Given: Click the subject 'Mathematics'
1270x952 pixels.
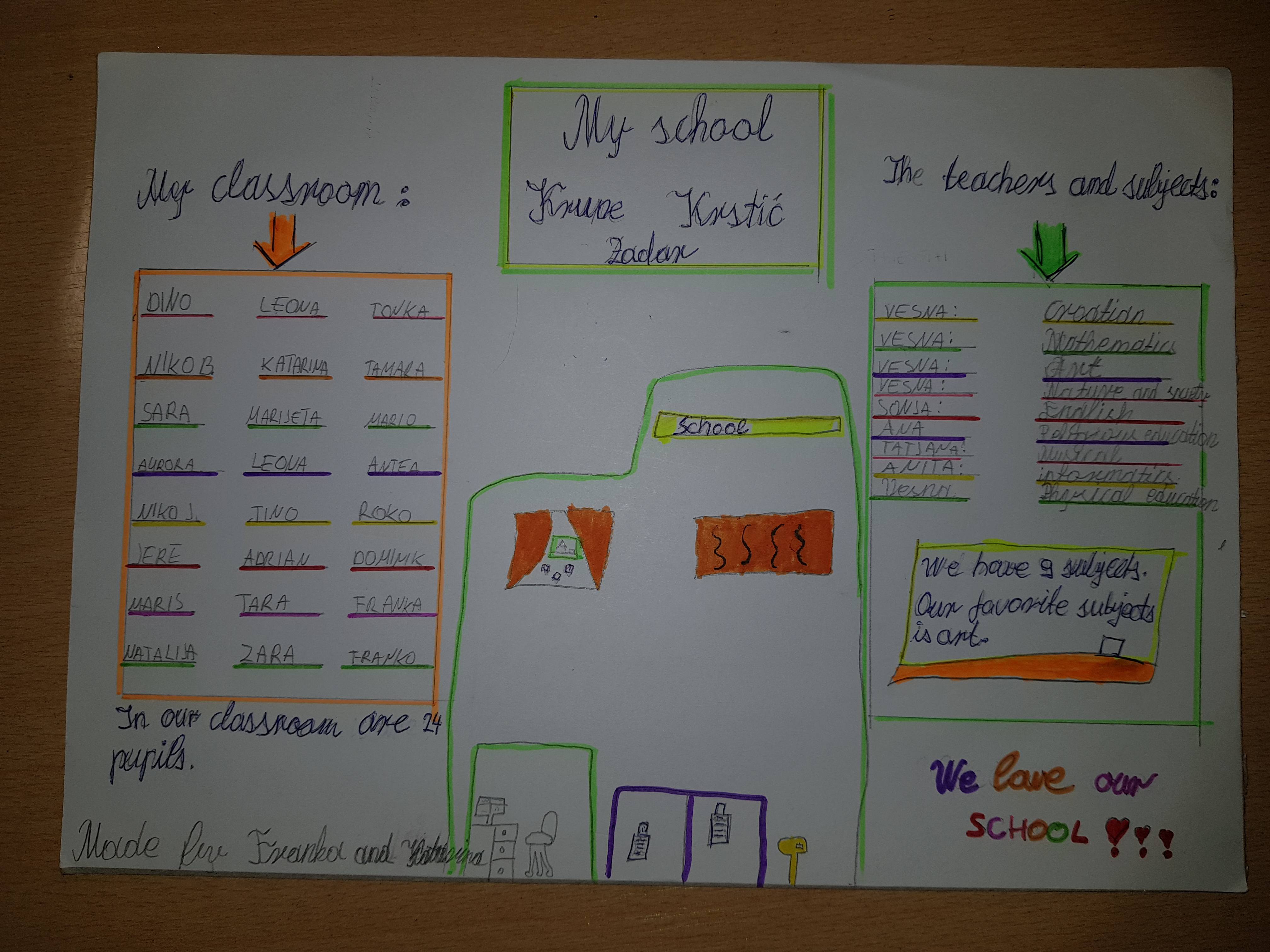Looking at the screenshot, I should [x=1109, y=342].
